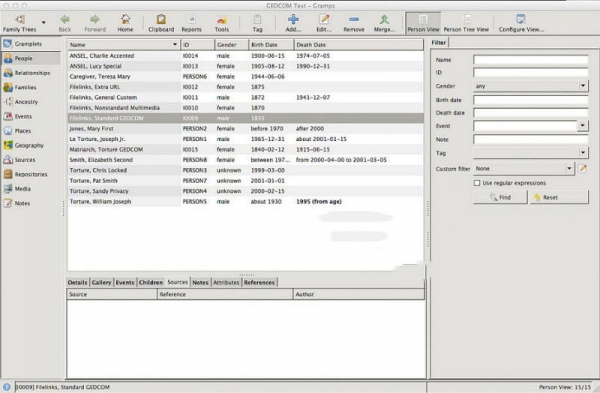Viewport: 600px width, 393px height.
Task: Select row Smith, Elizabeth Second
Action: click(246, 160)
